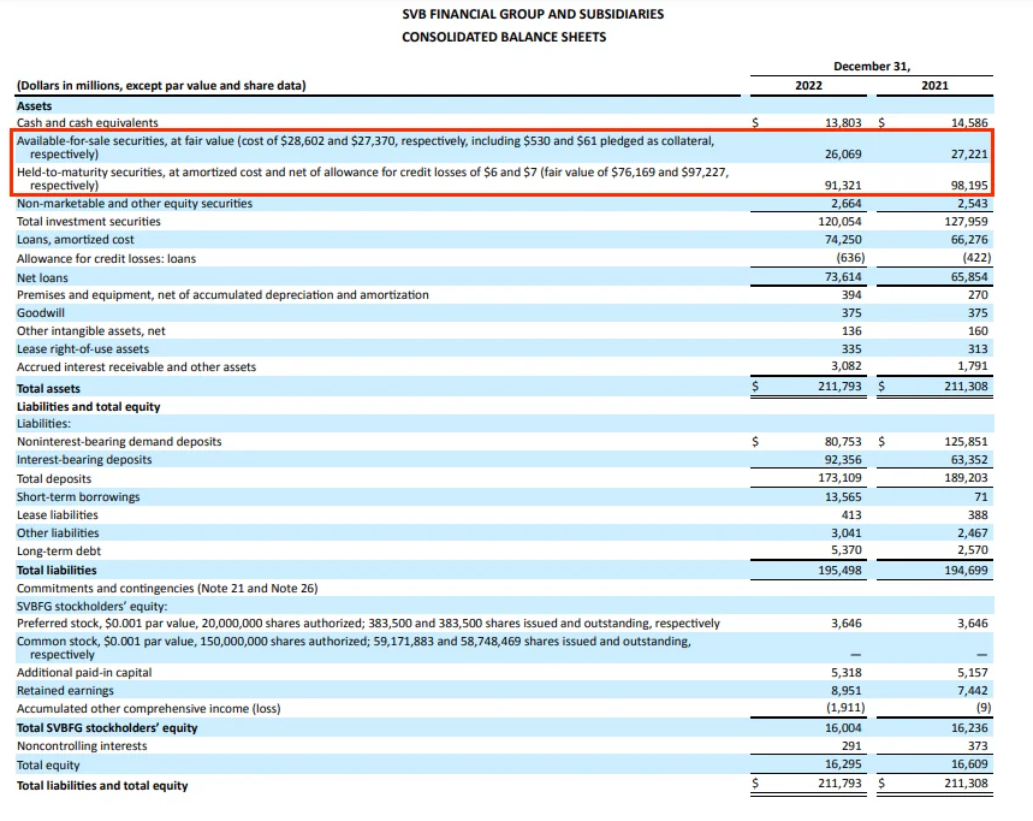Click the 74,250 loans value
The height and width of the screenshot is (821, 1033).
tap(843, 240)
